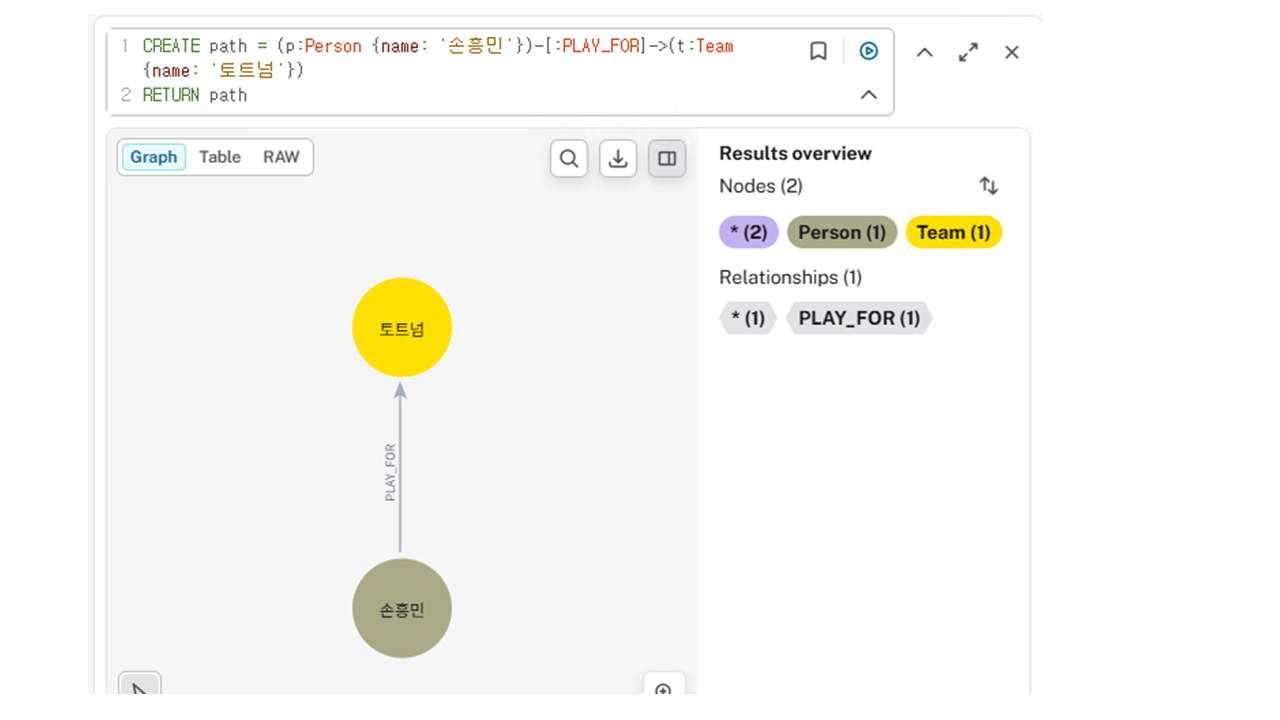Save query with bookmark icon
The height and width of the screenshot is (720, 1280).
[818, 51]
